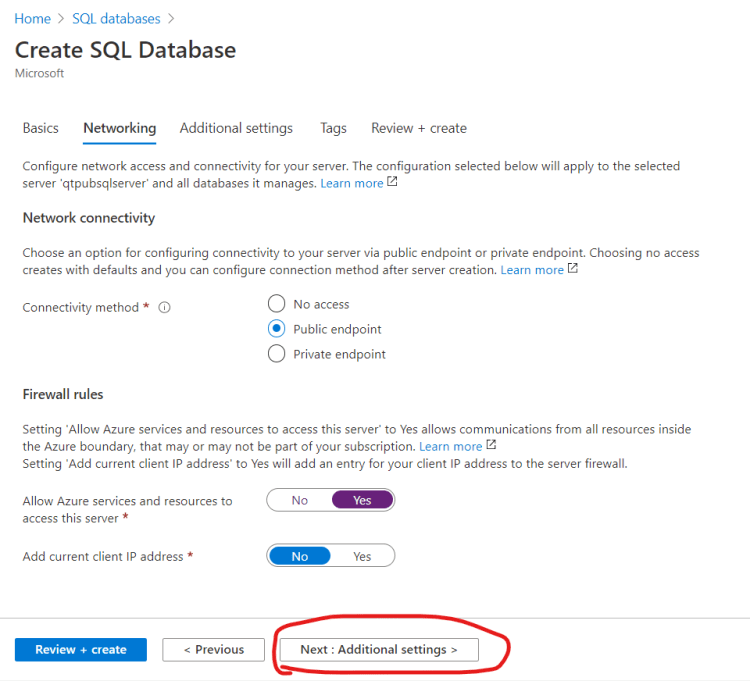Select the Public endpoint radio option
This screenshot has height=681, width=750.
tap(277, 329)
